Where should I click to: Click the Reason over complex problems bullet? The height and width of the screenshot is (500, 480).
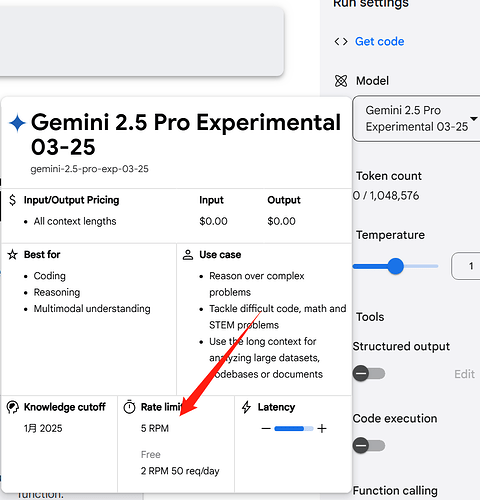tap(257, 284)
